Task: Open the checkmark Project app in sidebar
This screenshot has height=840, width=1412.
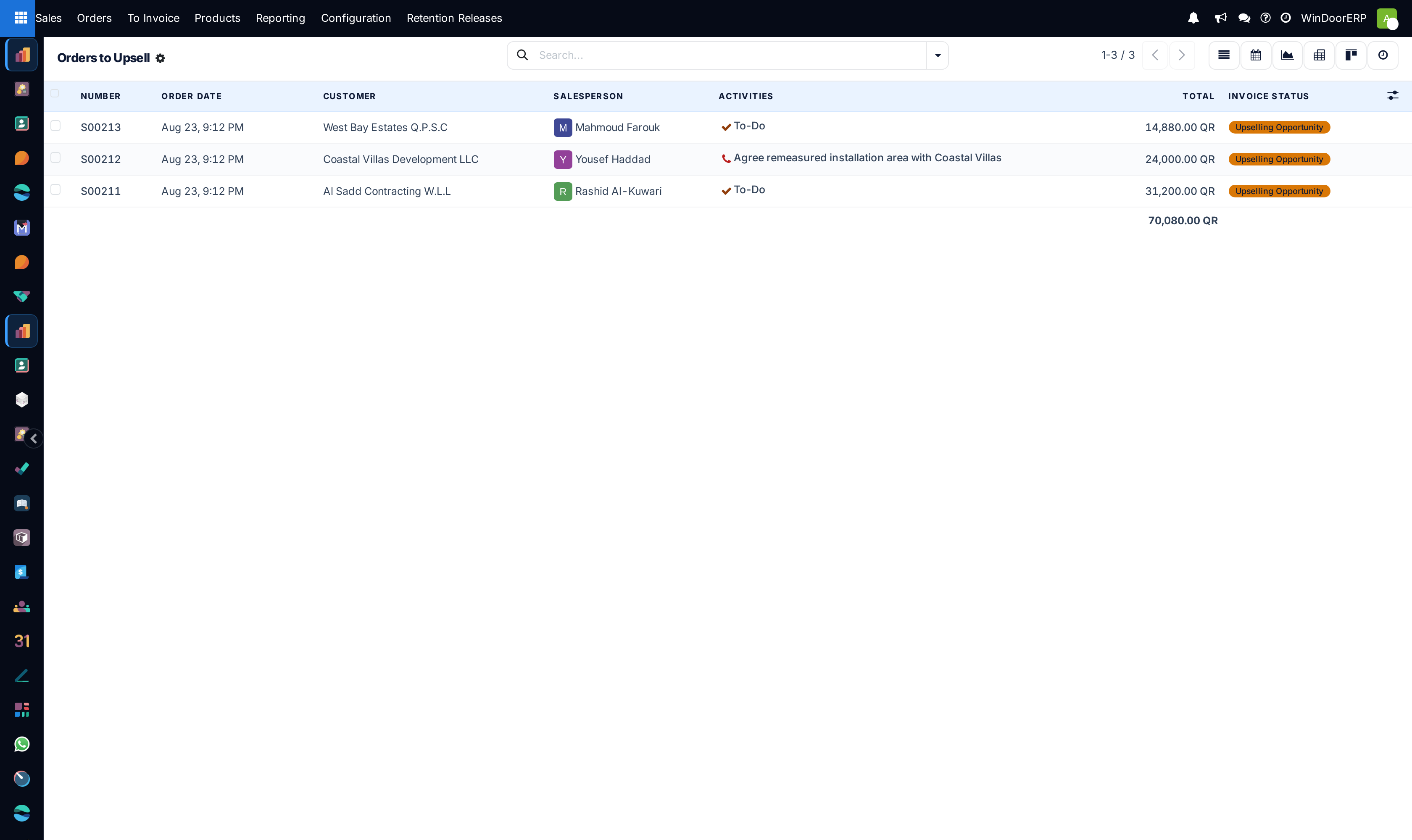Action: 21,469
